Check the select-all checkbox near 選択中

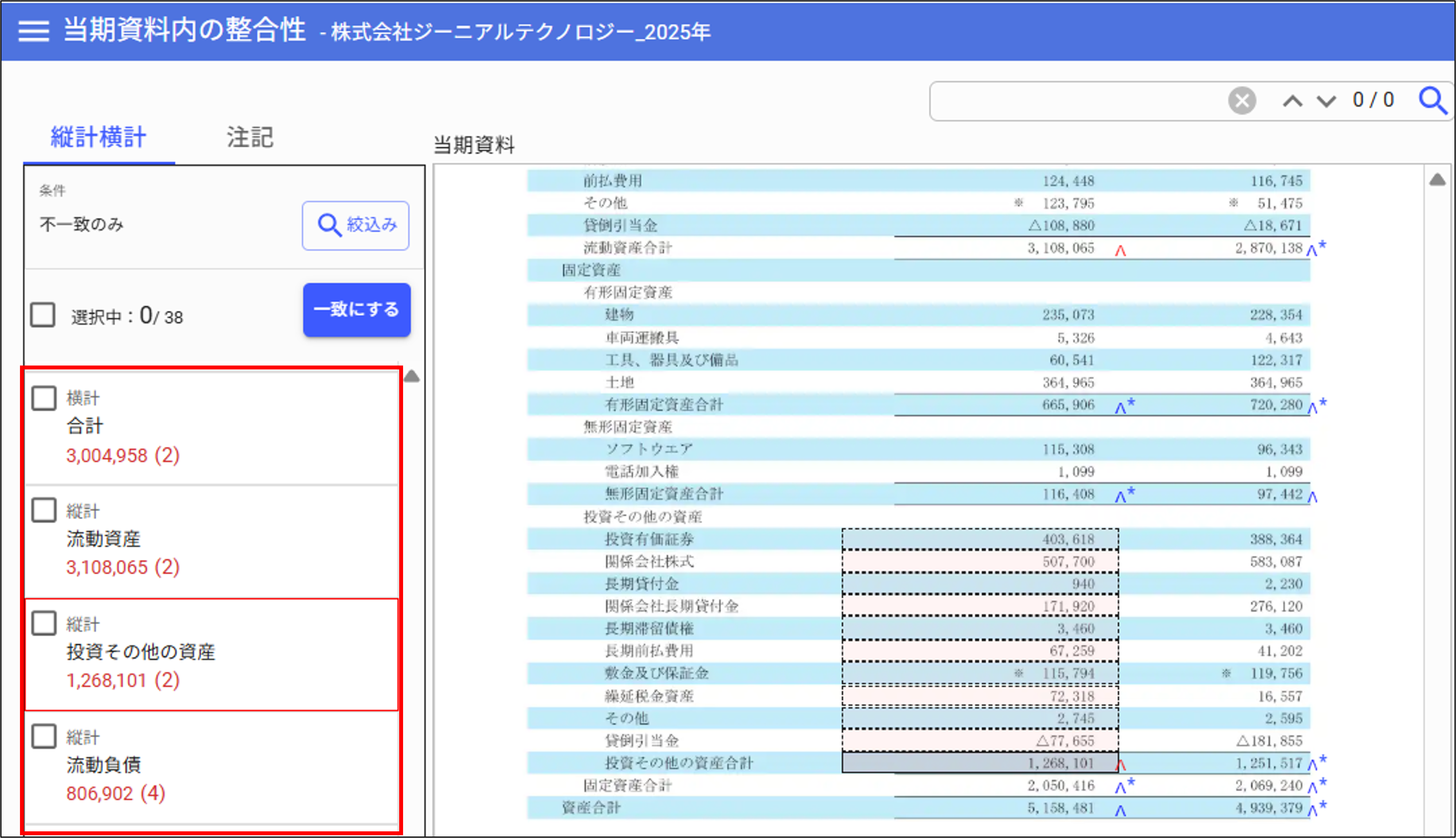[x=43, y=315]
